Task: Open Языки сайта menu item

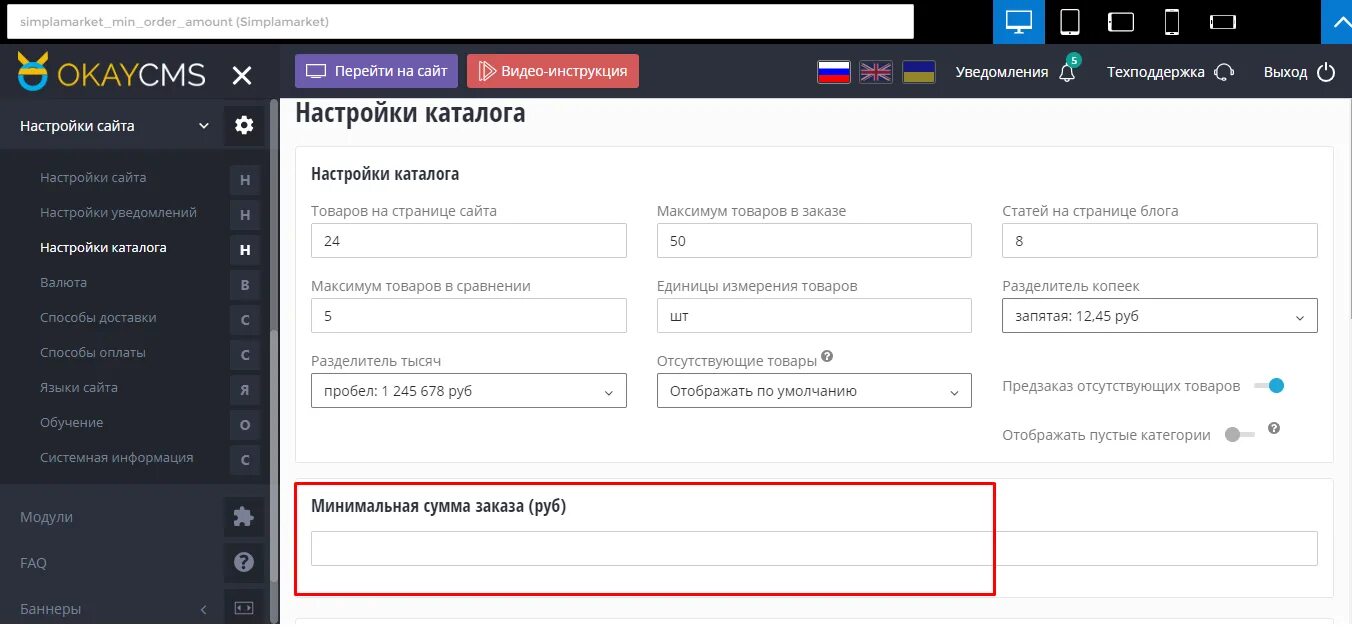Action: point(79,387)
